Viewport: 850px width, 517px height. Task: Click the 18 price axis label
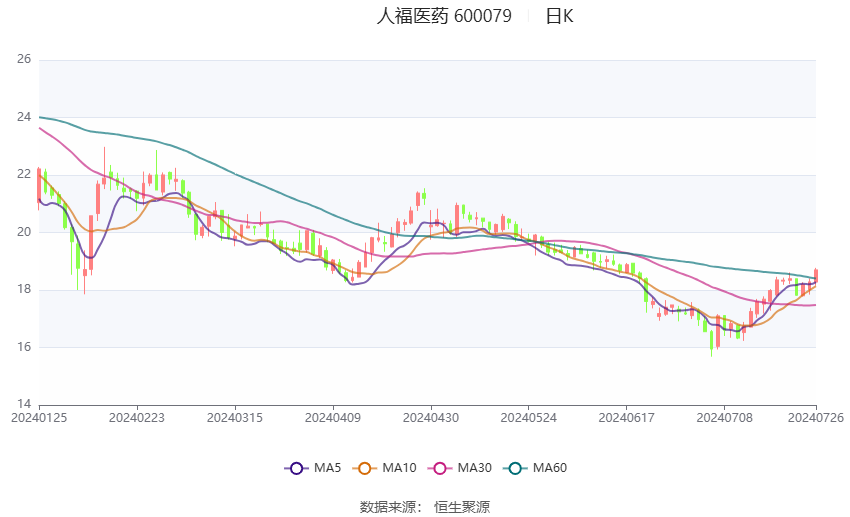coord(24,289)
